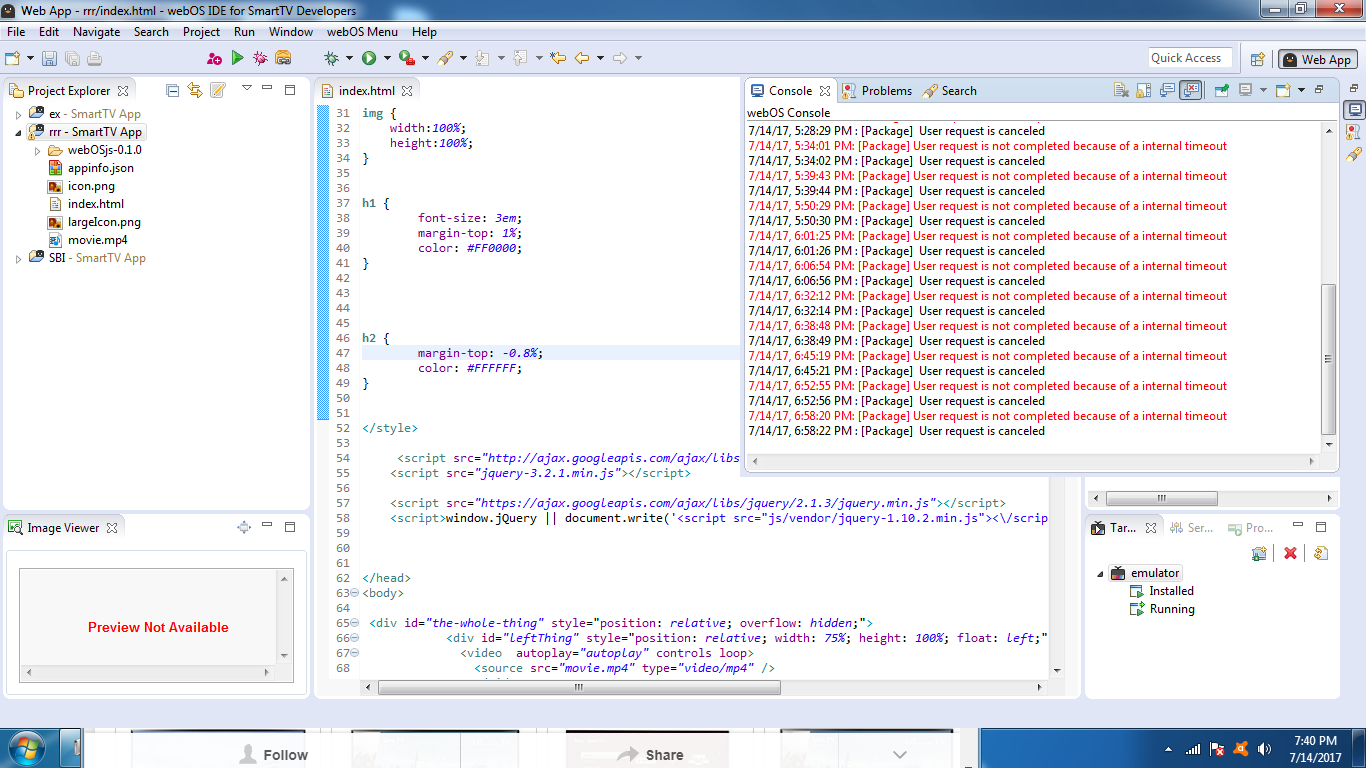
Task: Select the Web App perspective button
Action: click(x=1317, y=59)
